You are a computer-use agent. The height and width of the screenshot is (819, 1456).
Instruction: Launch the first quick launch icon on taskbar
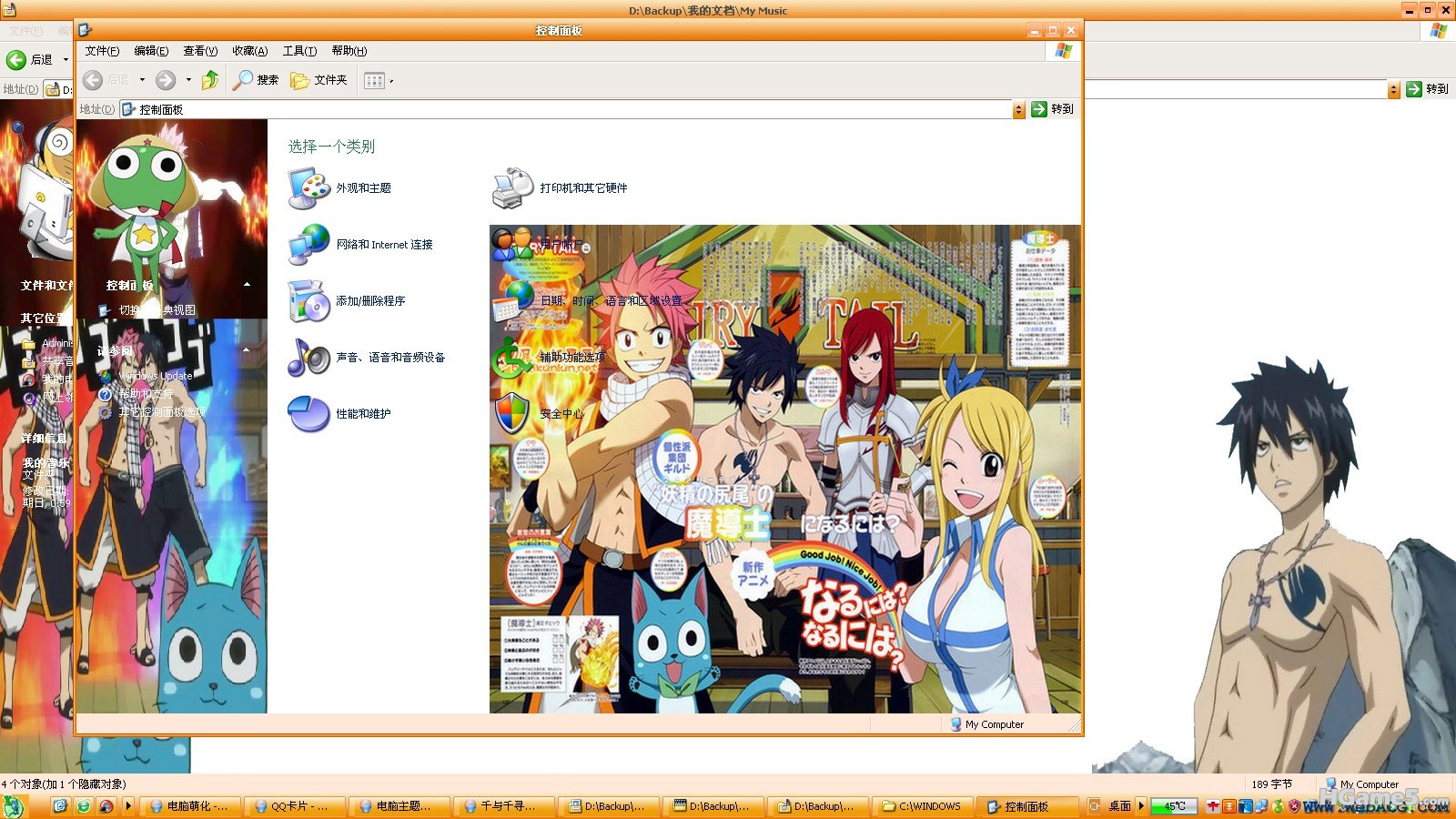(61, 806)
